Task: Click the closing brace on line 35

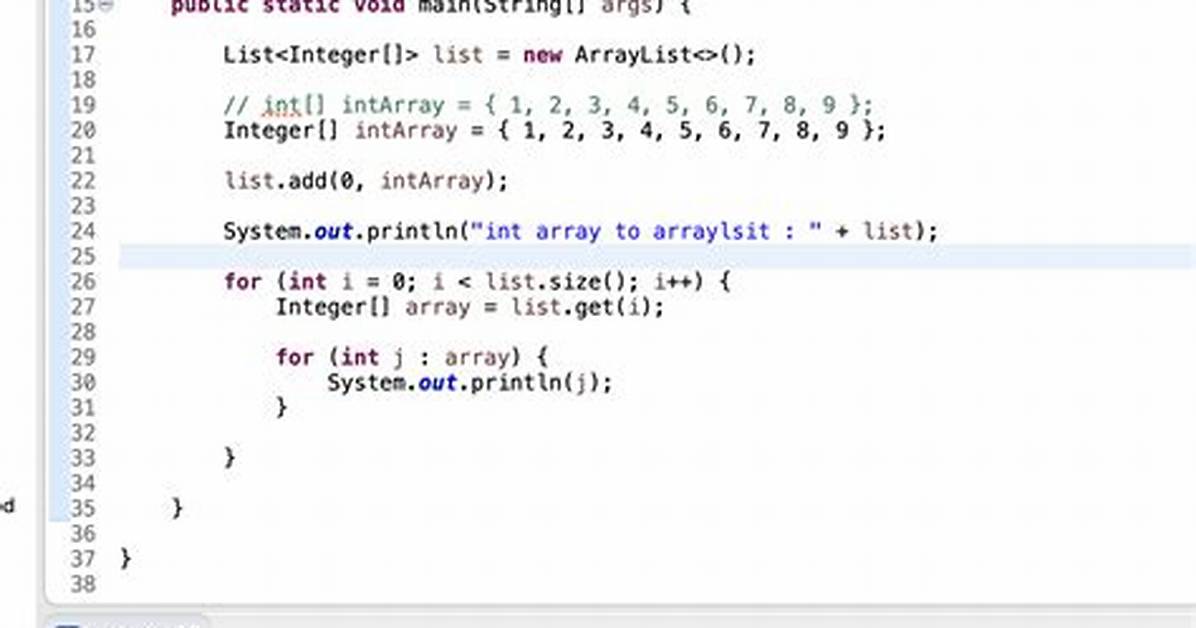Action: (177, 508)
